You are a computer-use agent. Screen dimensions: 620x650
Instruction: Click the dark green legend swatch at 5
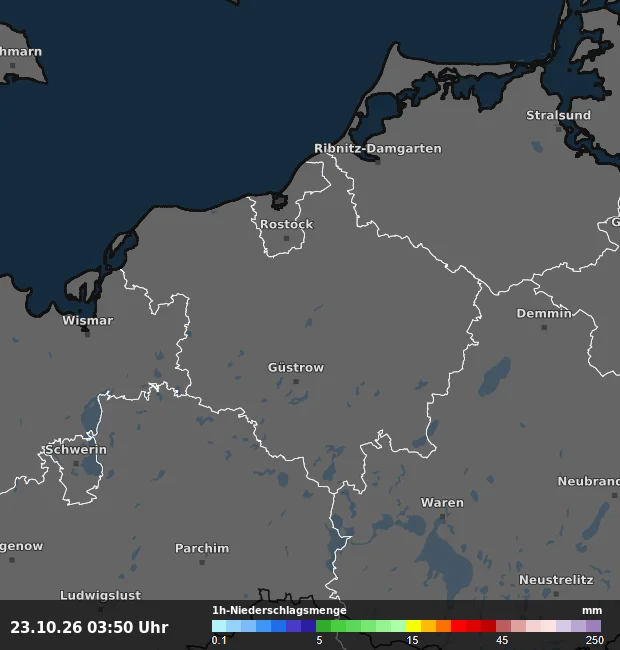click(323, 626)
